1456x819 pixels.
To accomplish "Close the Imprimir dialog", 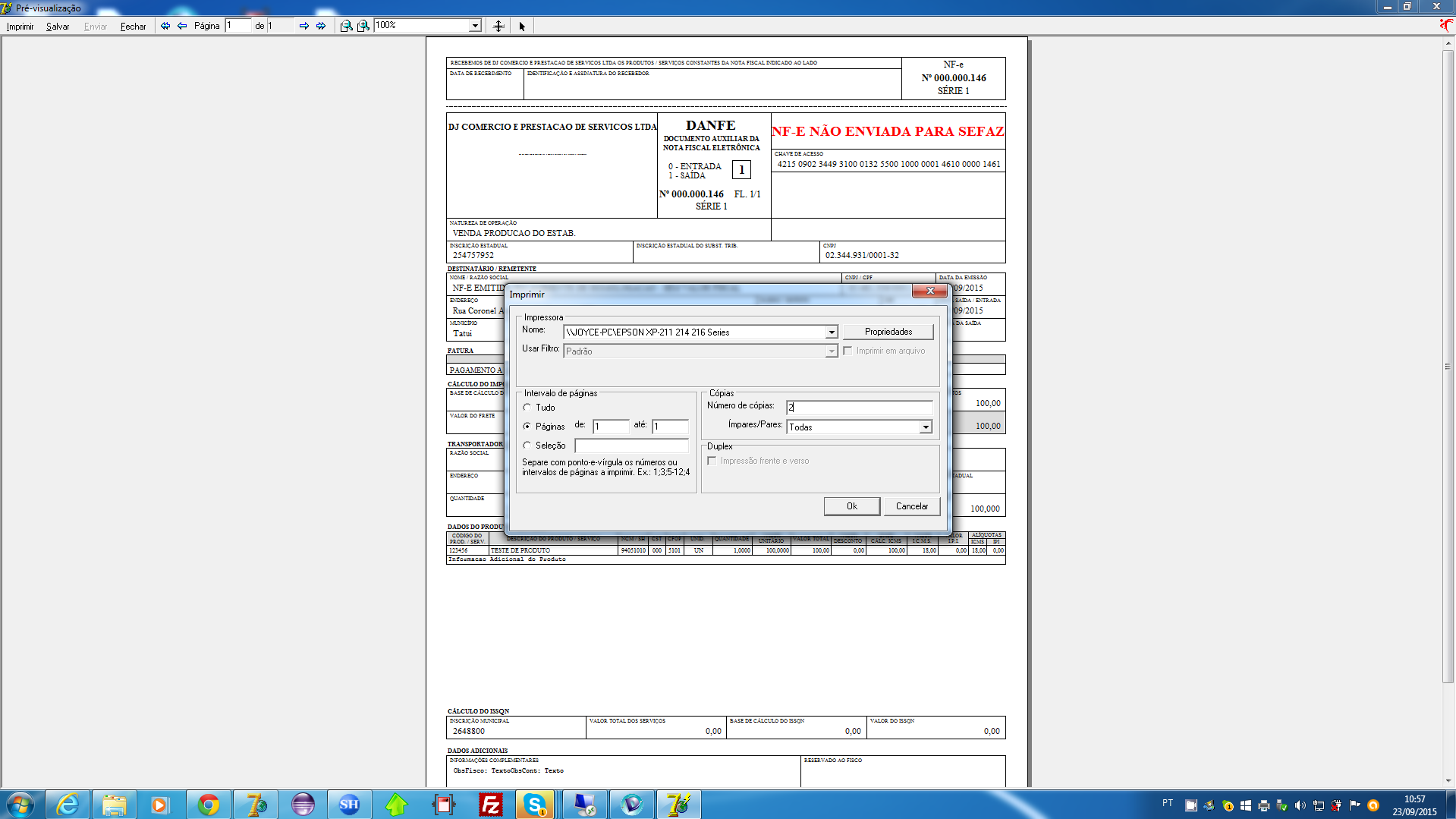I will click(930, 291).
